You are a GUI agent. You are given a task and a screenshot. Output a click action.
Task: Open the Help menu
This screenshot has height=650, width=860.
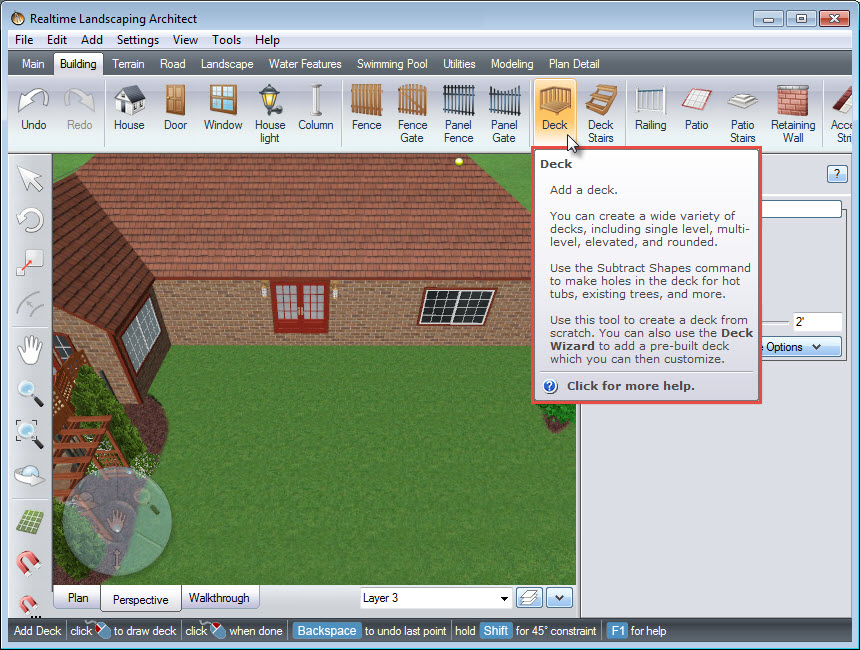pyautogui.click(x=267, y=40)
